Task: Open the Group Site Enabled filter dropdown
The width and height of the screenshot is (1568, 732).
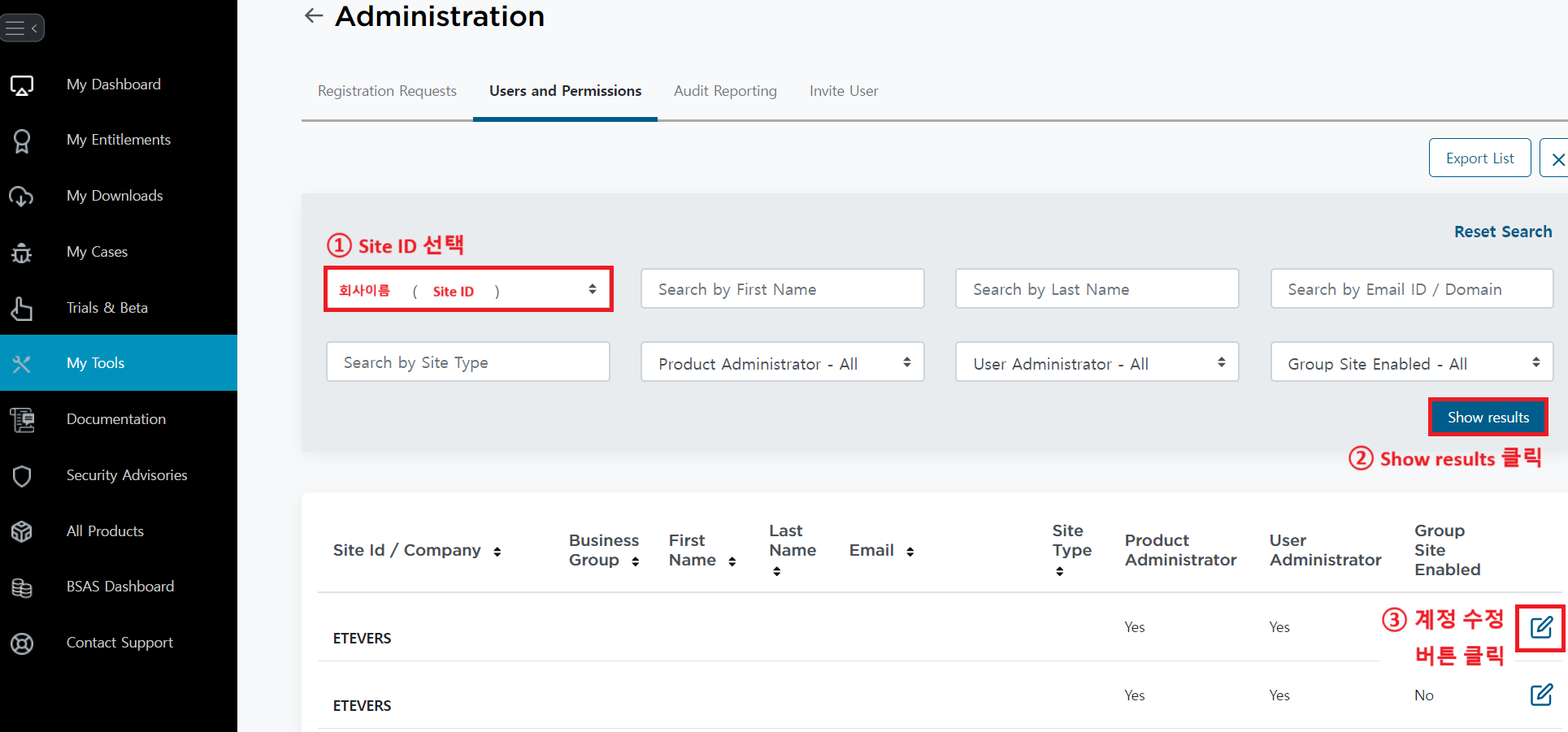Action: (x=1411, y=362)
